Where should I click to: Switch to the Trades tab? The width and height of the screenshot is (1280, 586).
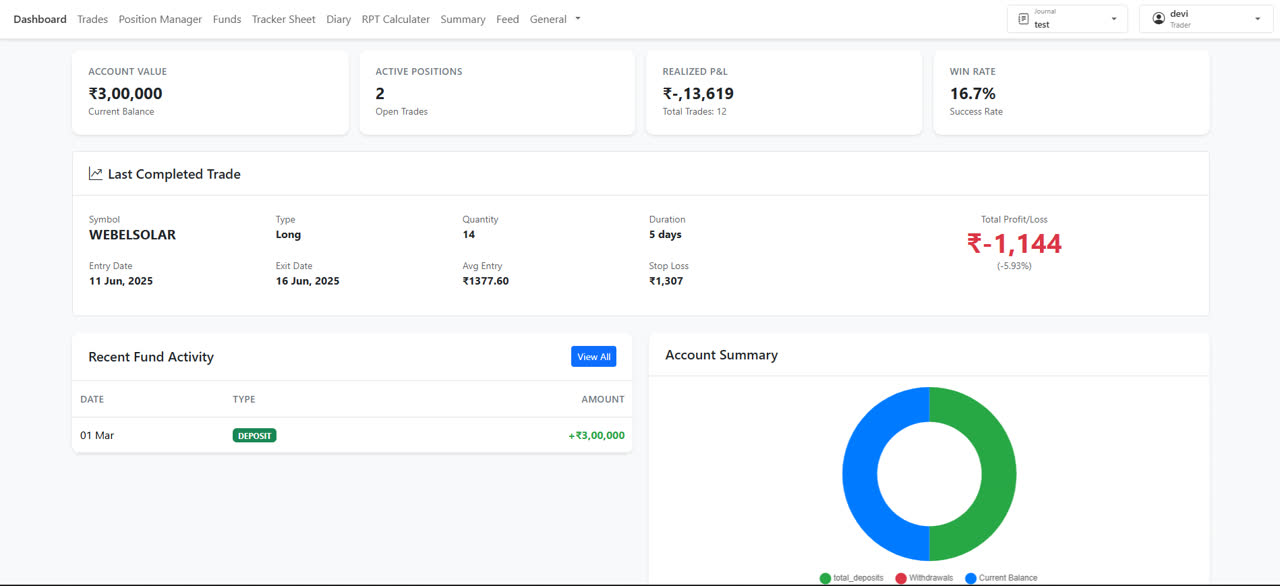click(92, 18)
